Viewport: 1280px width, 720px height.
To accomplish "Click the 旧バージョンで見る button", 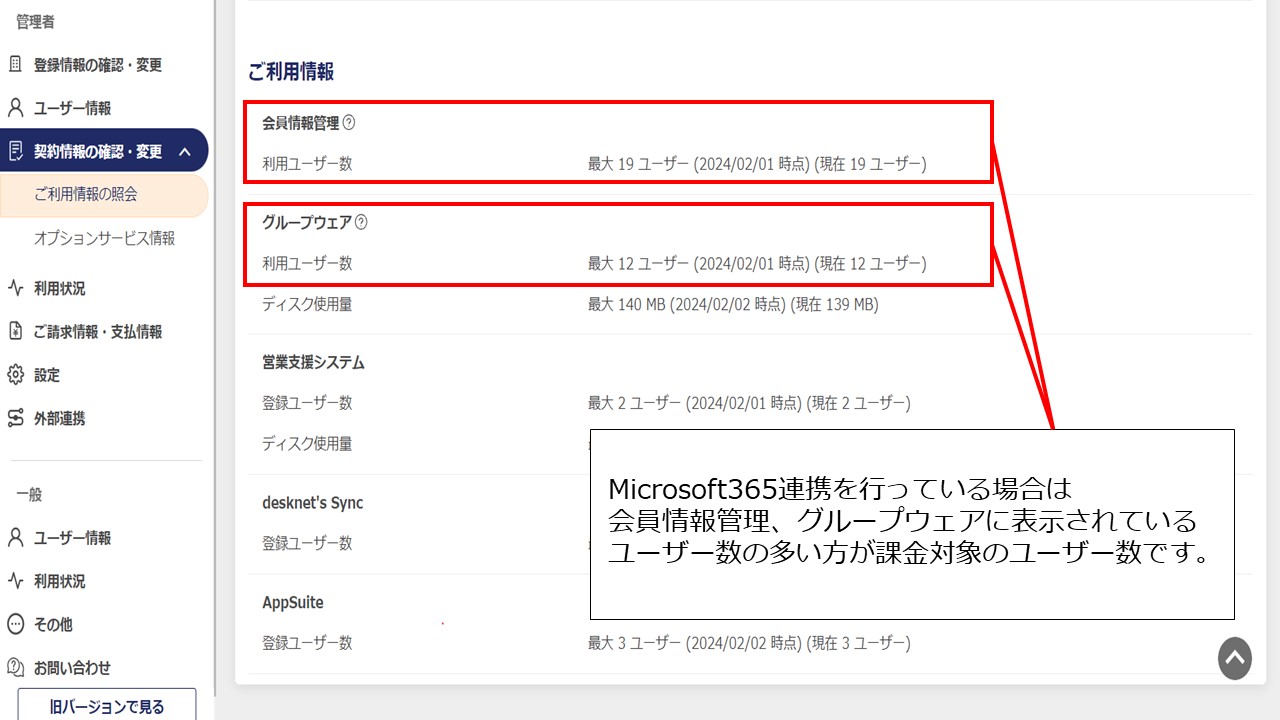I will click(106, 706).
